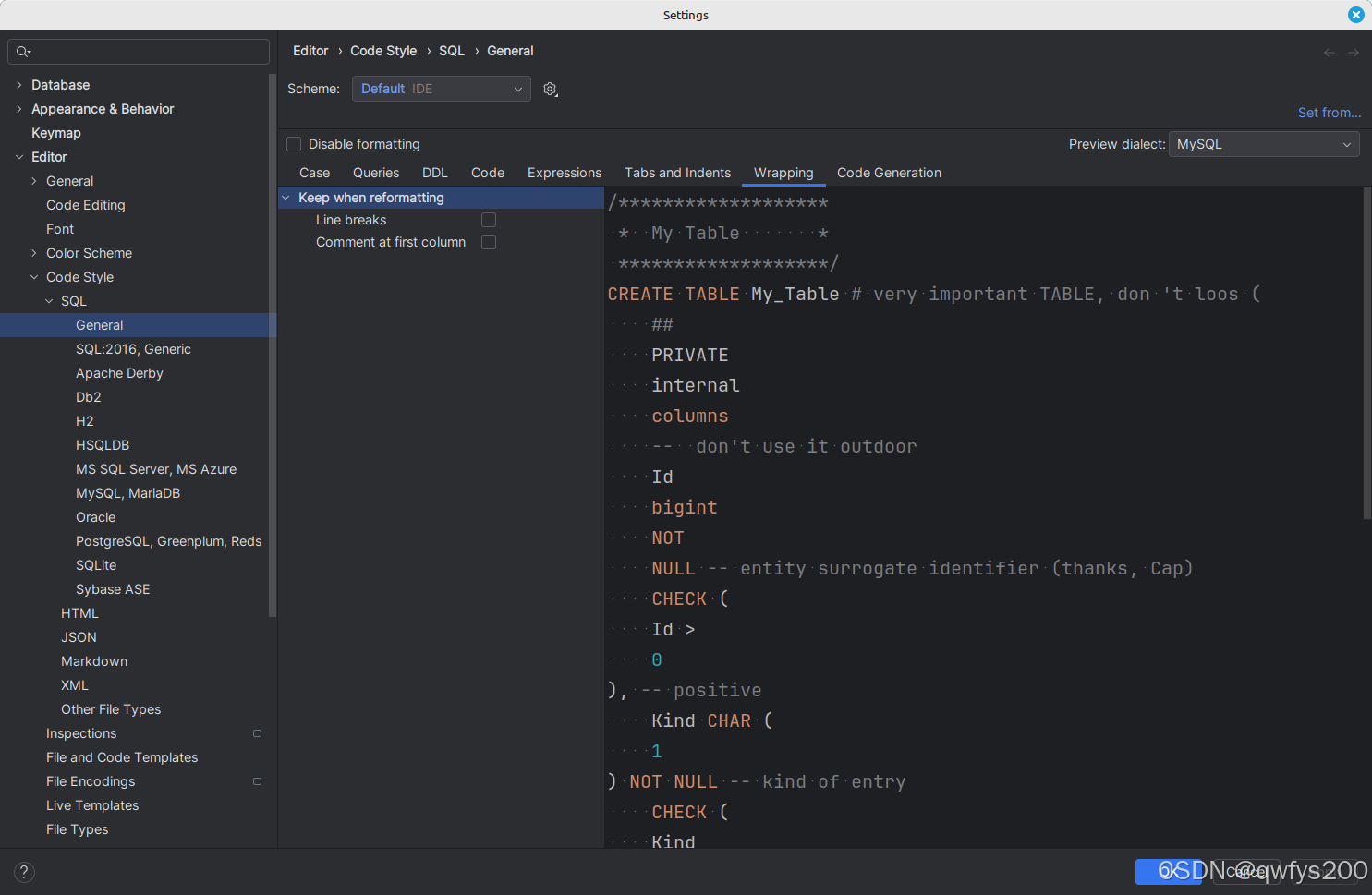The height and width of the screenshot is (895, 1372).
Task: Navigate forward with the right arrow
Action: [x=1354, y=53]
